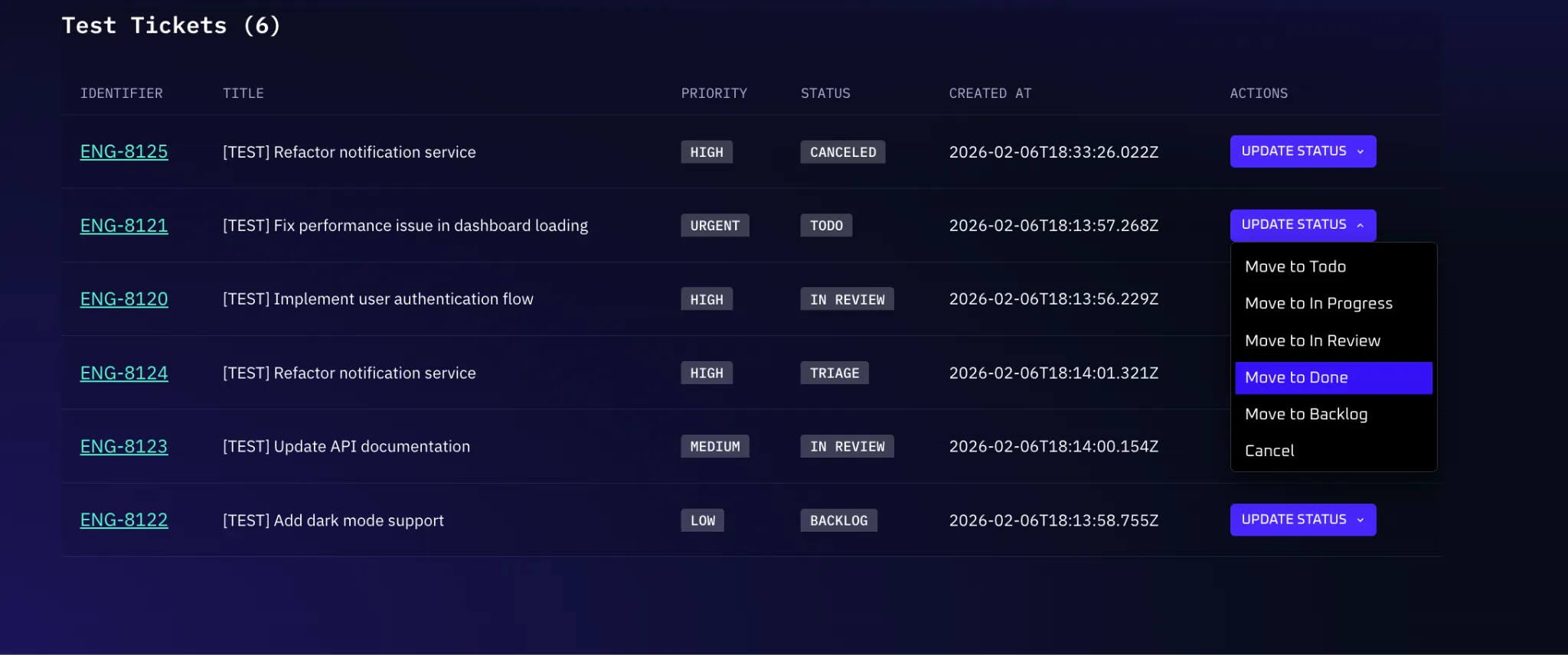Choose Move to In Review option

(x=1333, y=341)
